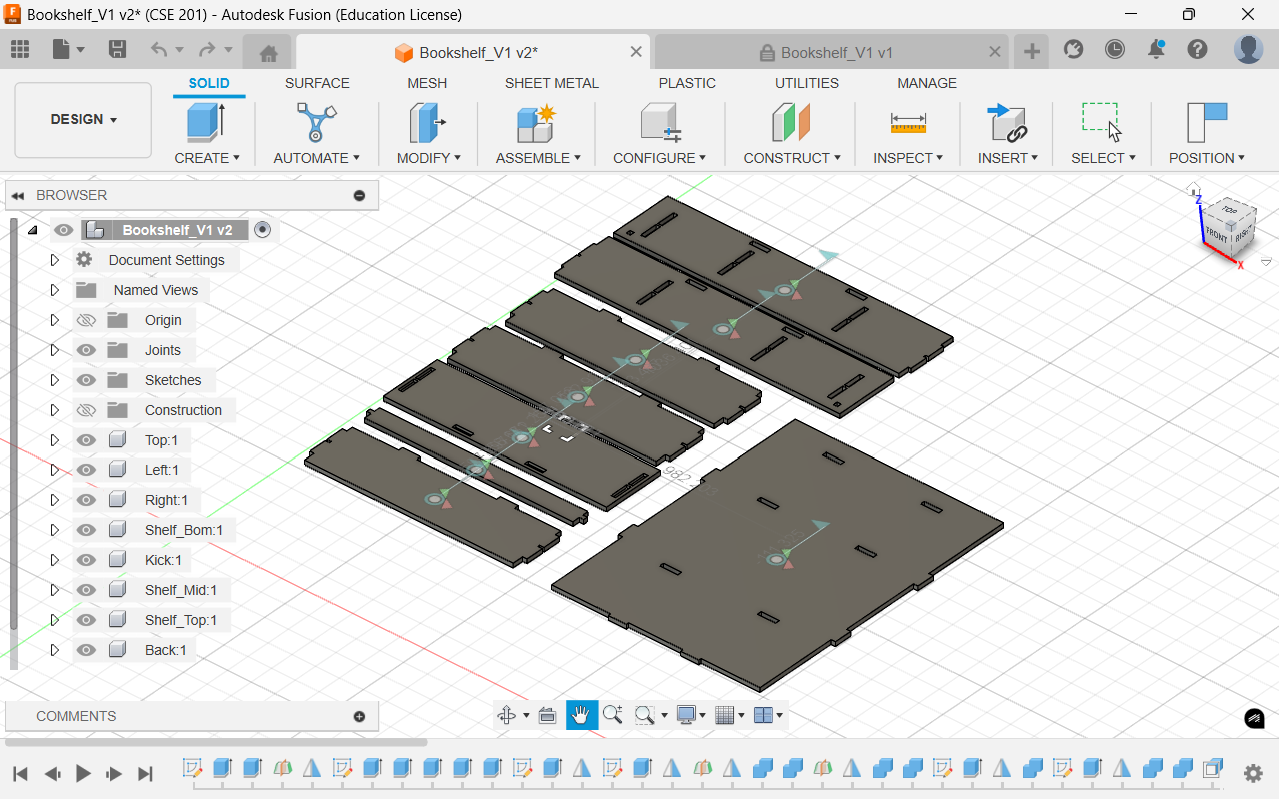Switch to the SURFACE tab

pyautogui.click(x=317, y=83)
